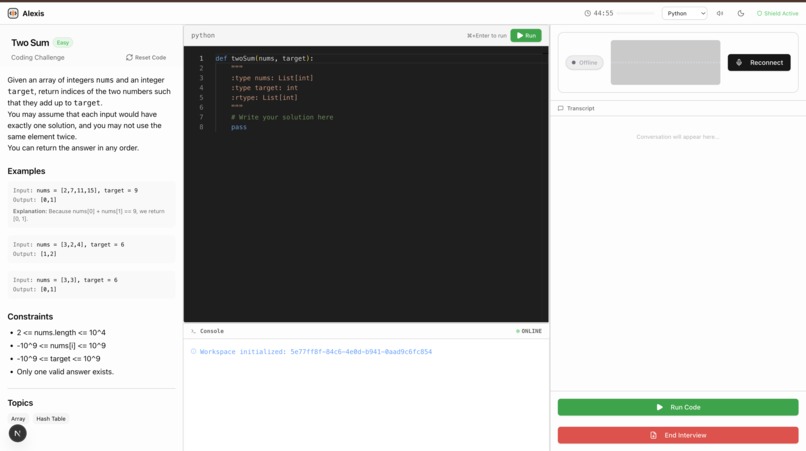Click the timer progress bar
This screenshot has width=806, height=451.
636,13
